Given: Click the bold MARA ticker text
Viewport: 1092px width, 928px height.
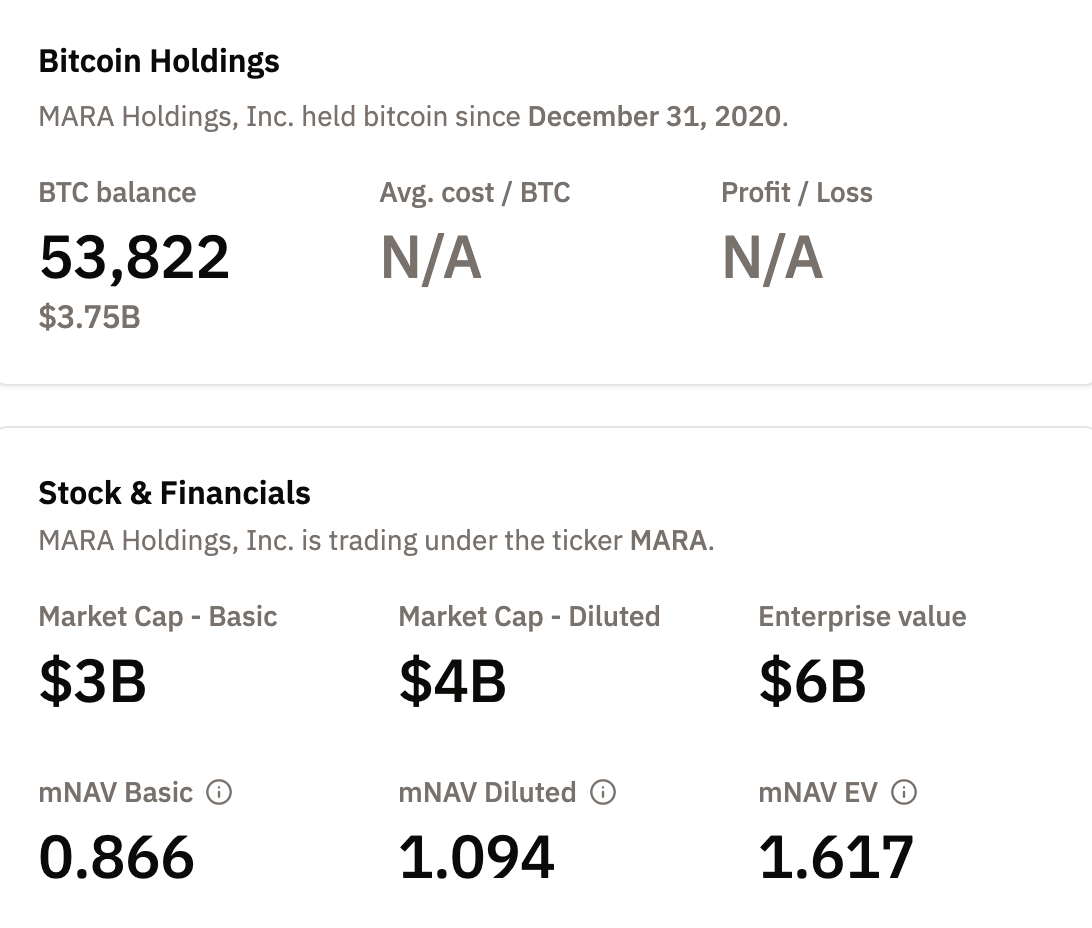Looking at the screenshot, I should pyautogui.click(x=669, y=541).
